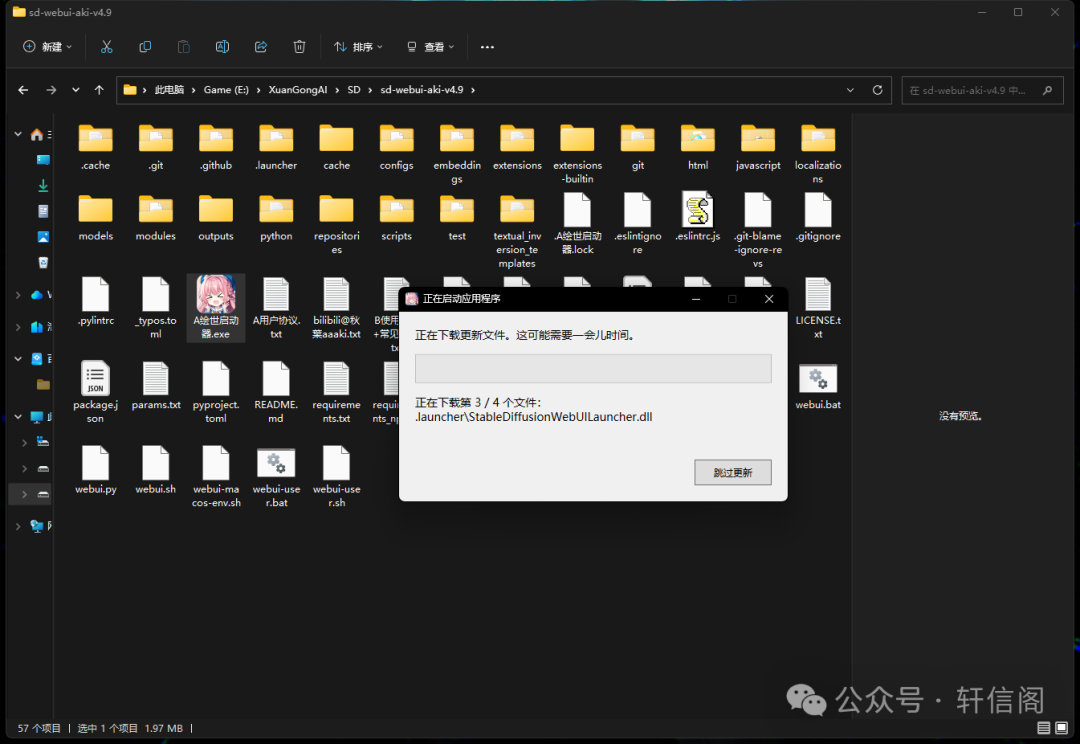The width and height of the screenshot is (1080, 744).
Task: Click the Share icon in toolbar
Action: coord(261,47)
